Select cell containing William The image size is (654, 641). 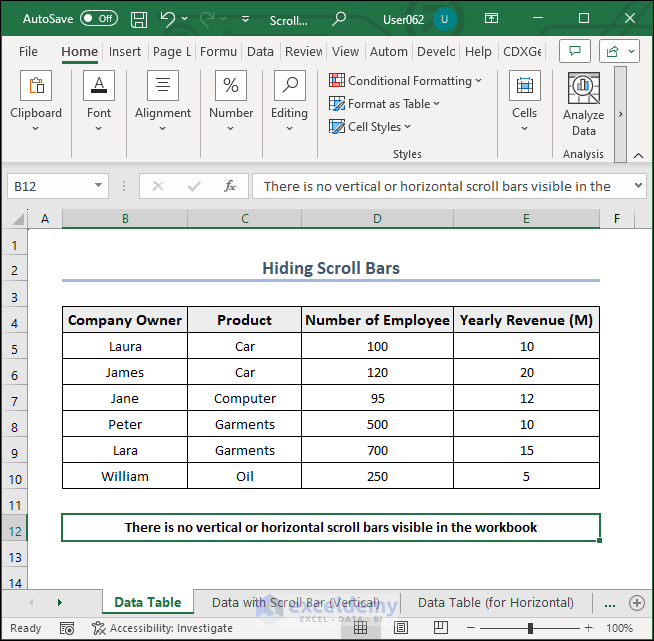(x=125, y=477)
